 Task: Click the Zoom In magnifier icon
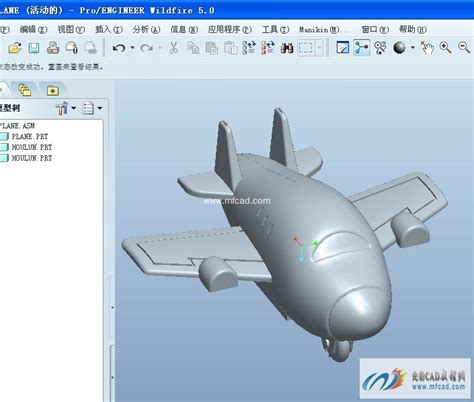[x=445, y=48]
